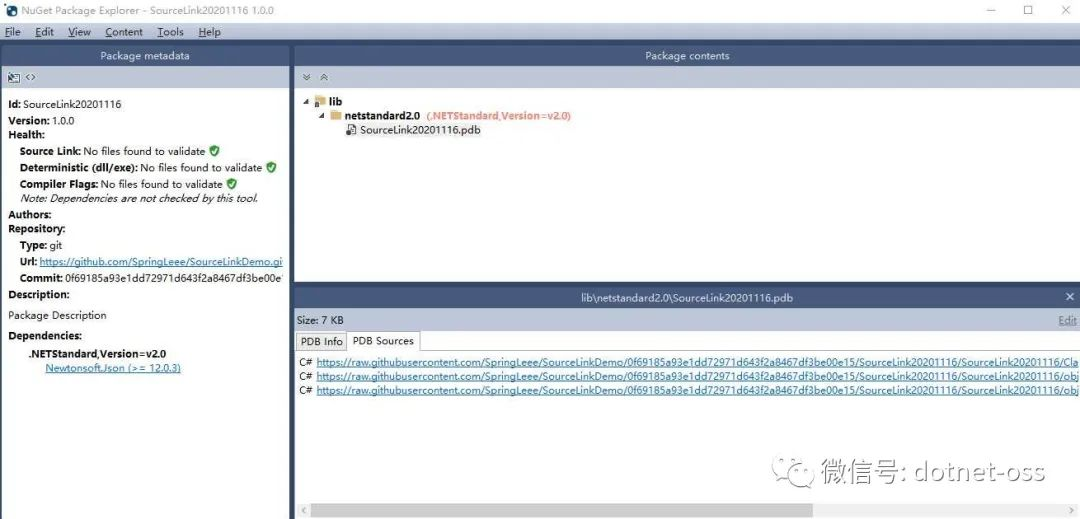Open the File menu
The image size is (1080, 519).
[12, 32]
